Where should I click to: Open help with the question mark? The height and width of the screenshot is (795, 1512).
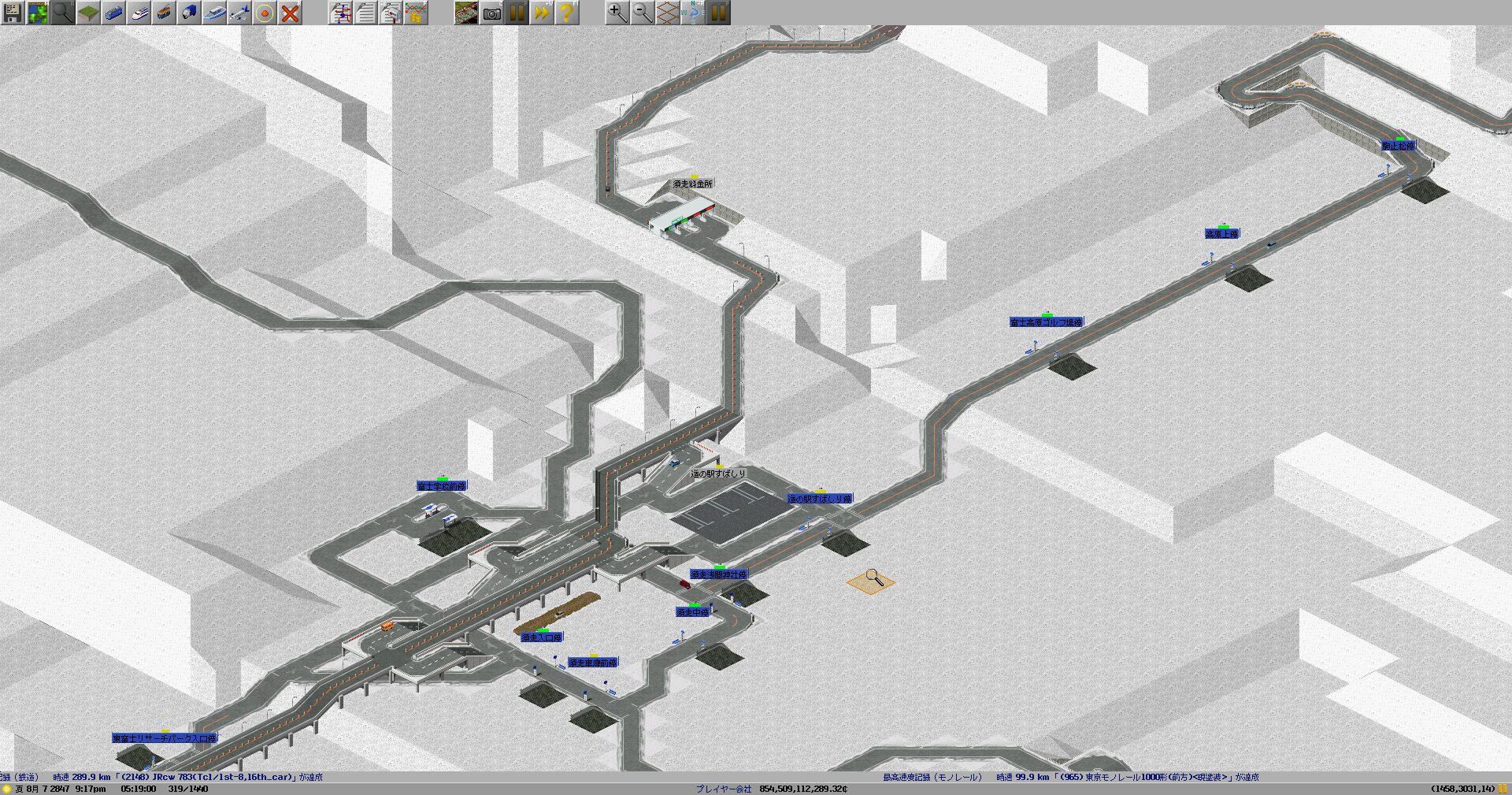click(x=567, y=13)
